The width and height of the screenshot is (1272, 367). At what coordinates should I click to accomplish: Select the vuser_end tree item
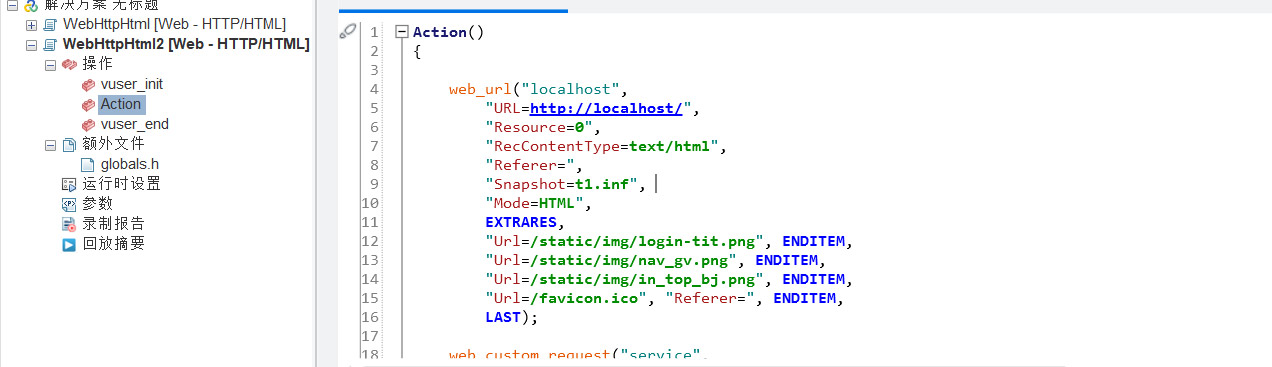click(x=134, y=124)
